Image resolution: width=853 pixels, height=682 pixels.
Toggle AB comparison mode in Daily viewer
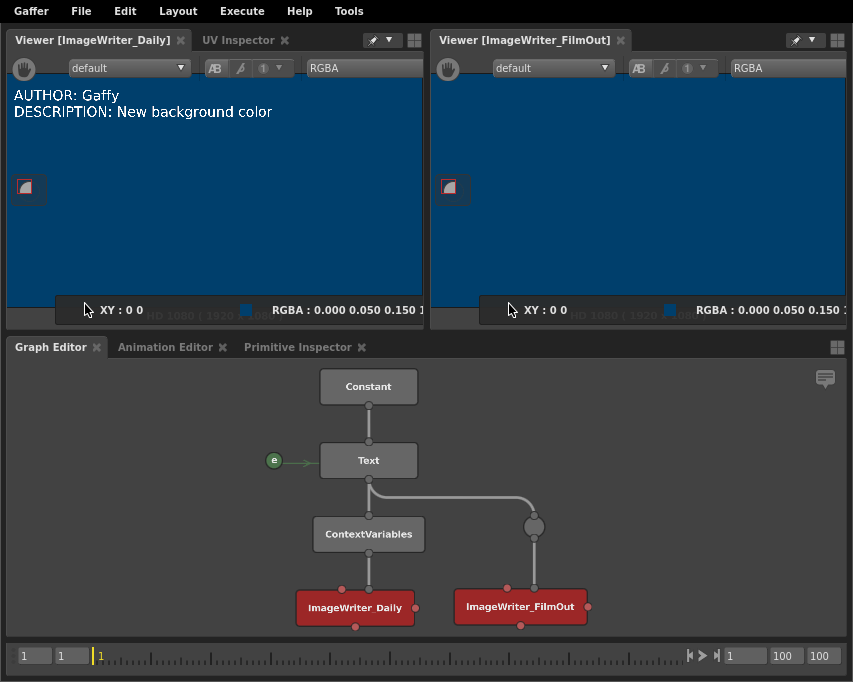tap(215, 69)
